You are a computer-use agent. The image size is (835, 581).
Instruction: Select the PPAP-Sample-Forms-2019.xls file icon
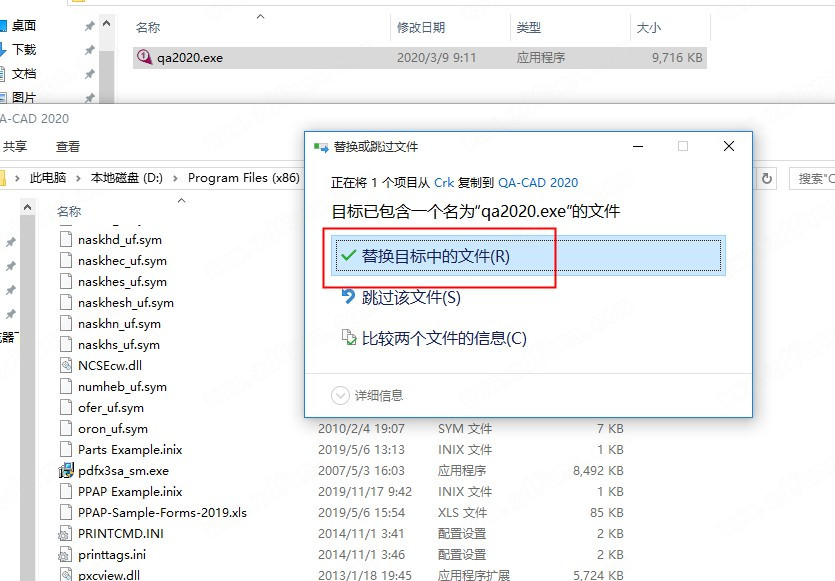click(x=66, y=512)
